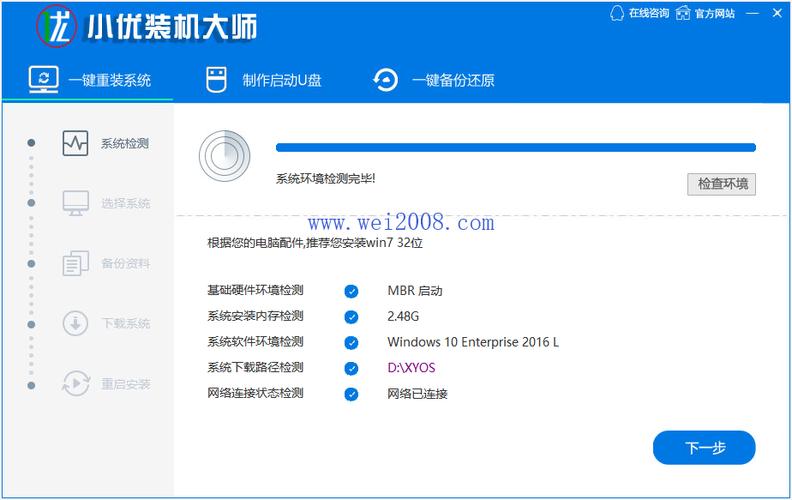
Task: Click the 备份资料 documents icon
Action: click(x=76, y=263)
